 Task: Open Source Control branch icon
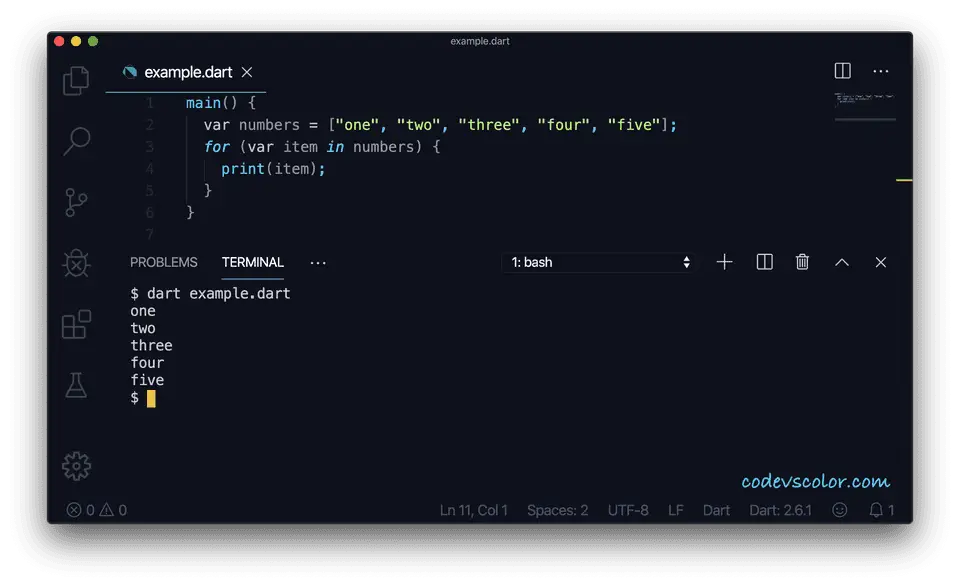point(76,202)
